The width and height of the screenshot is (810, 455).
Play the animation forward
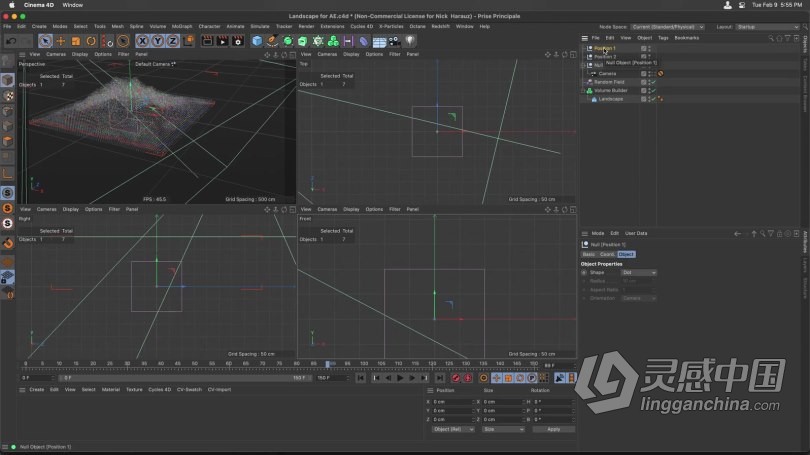[x=400, y=379]
